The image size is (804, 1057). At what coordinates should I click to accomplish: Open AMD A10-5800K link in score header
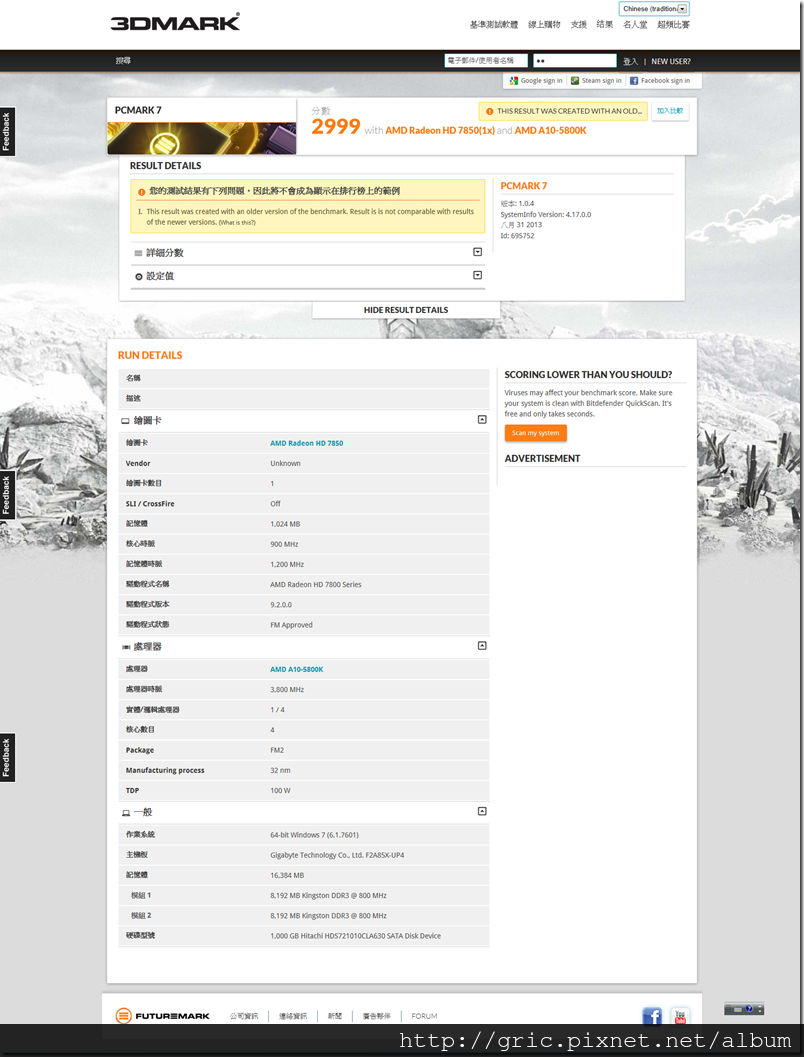coord(551,131)
